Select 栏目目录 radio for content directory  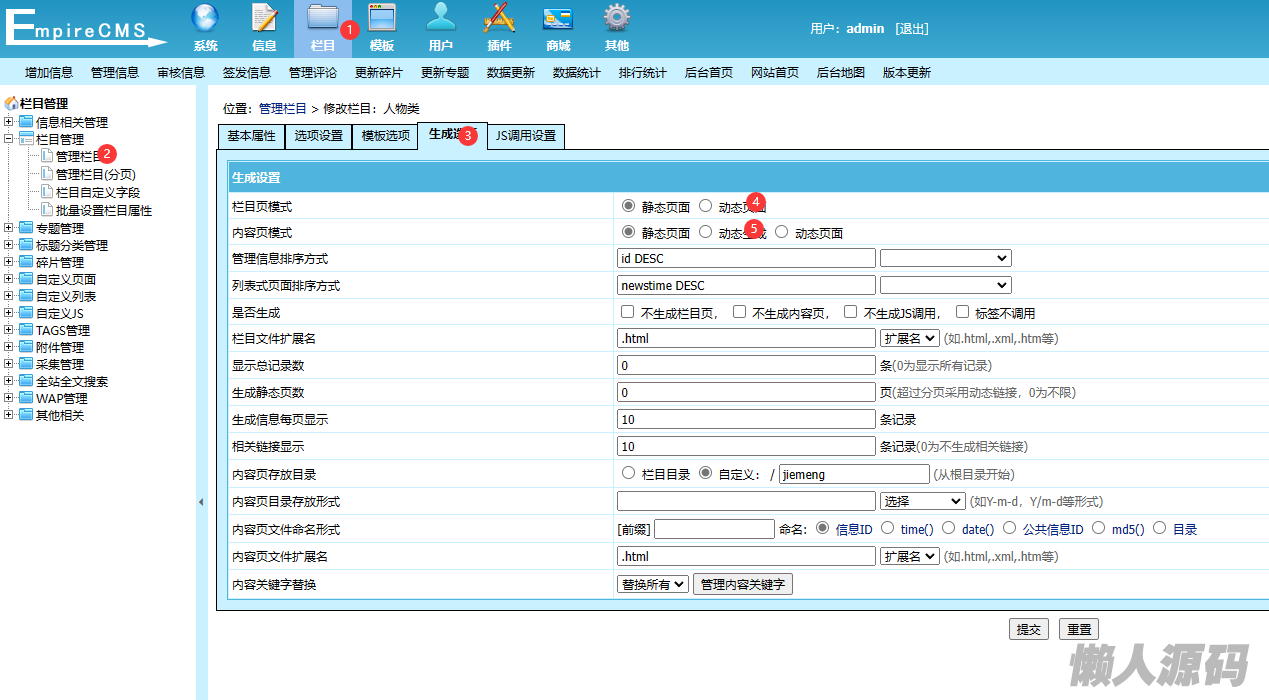[628, 473]
